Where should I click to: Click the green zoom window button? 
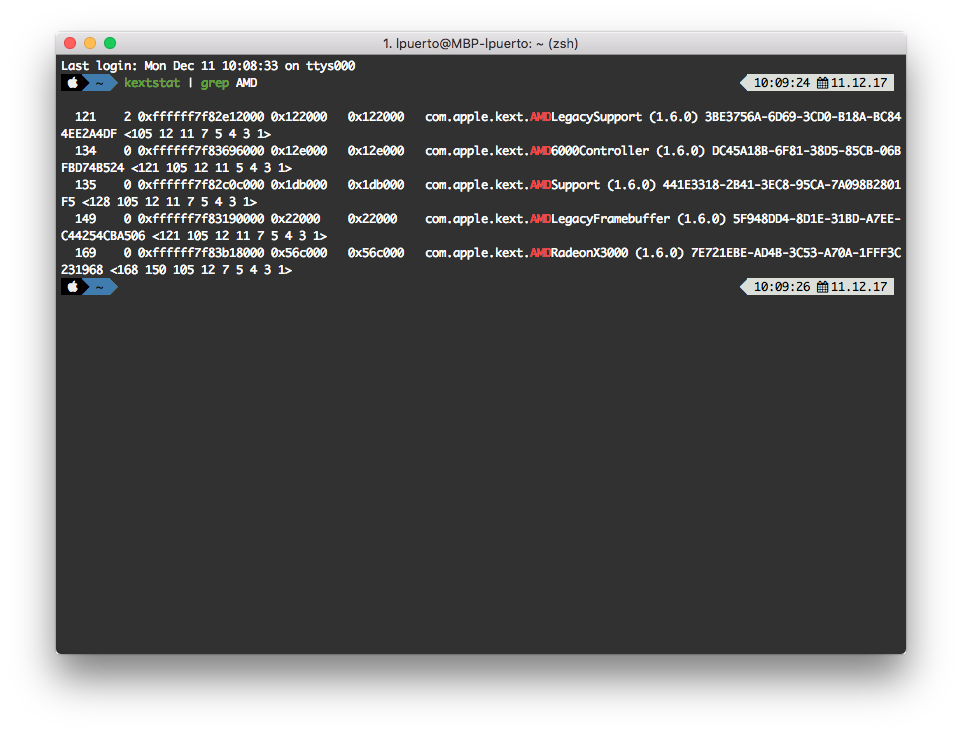[x=110, y=43]
